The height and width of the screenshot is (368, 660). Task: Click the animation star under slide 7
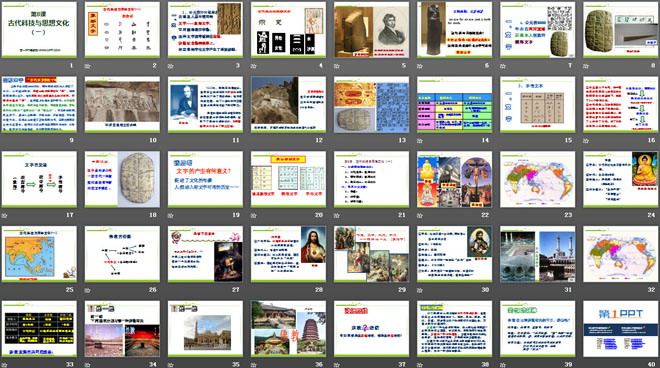coord(503,66)
